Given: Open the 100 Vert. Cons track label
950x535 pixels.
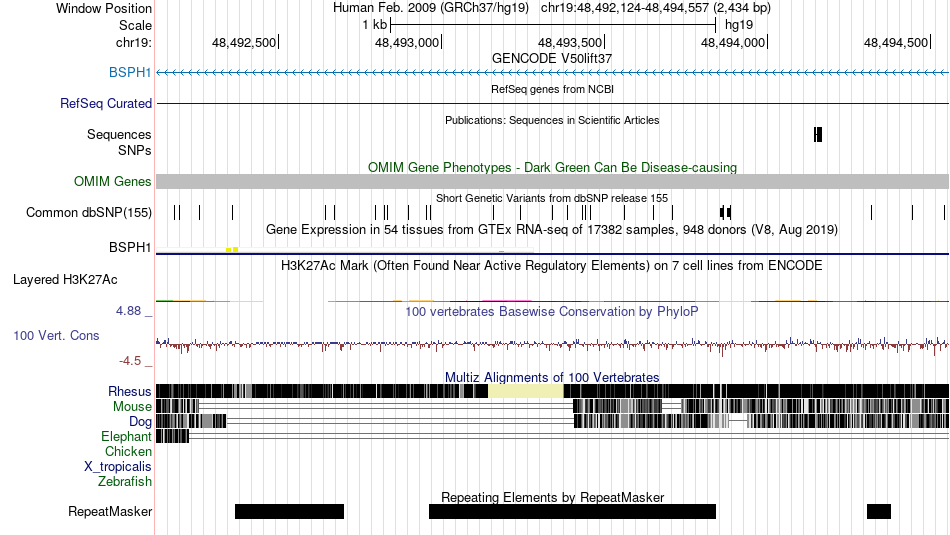Looking at the screenshot, I should pos(56,336).
